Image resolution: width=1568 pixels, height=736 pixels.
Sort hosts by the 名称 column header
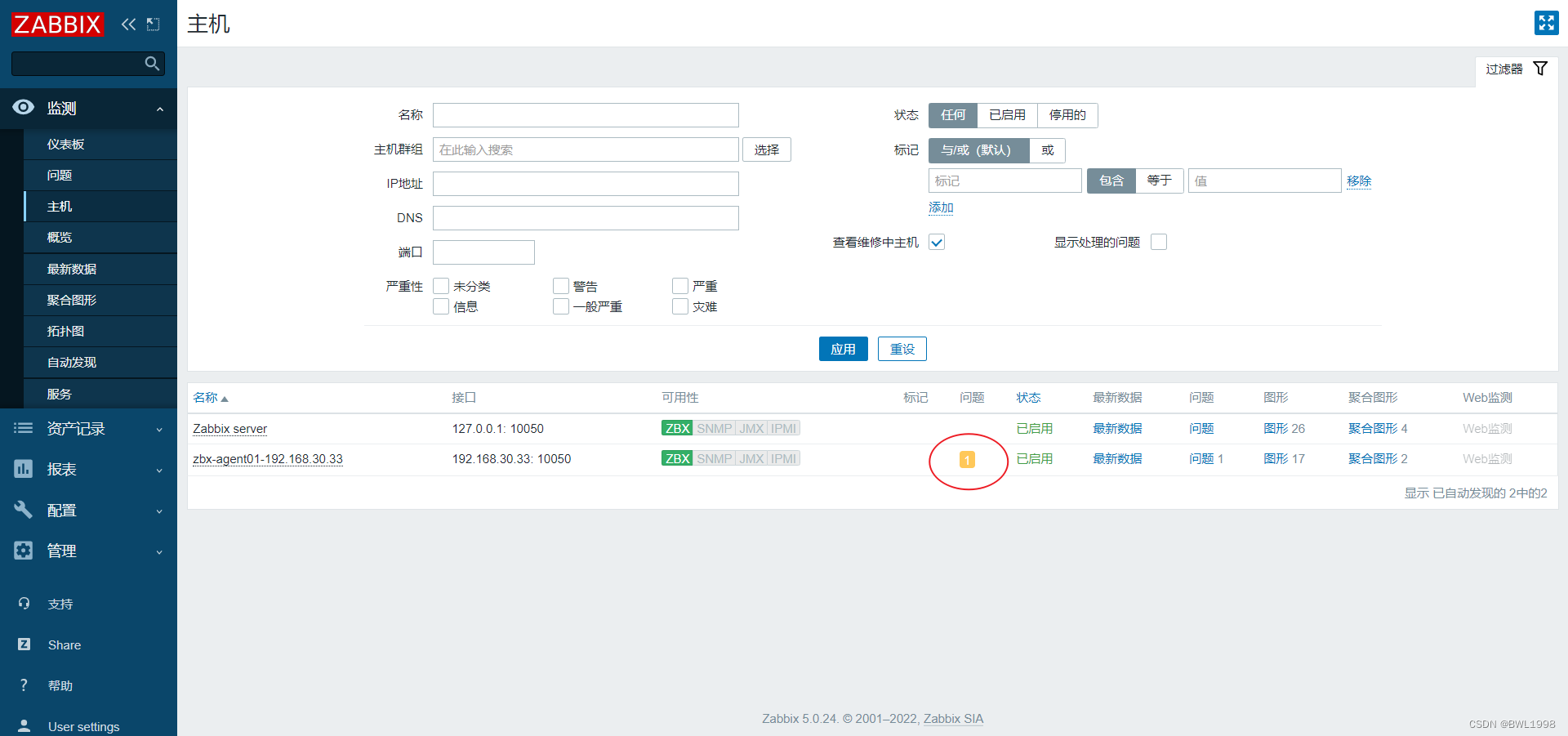click(210, 398)
